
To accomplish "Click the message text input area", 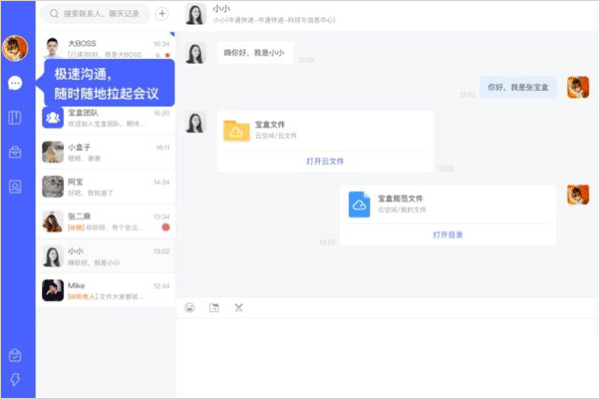I will (x=388, y=357).
